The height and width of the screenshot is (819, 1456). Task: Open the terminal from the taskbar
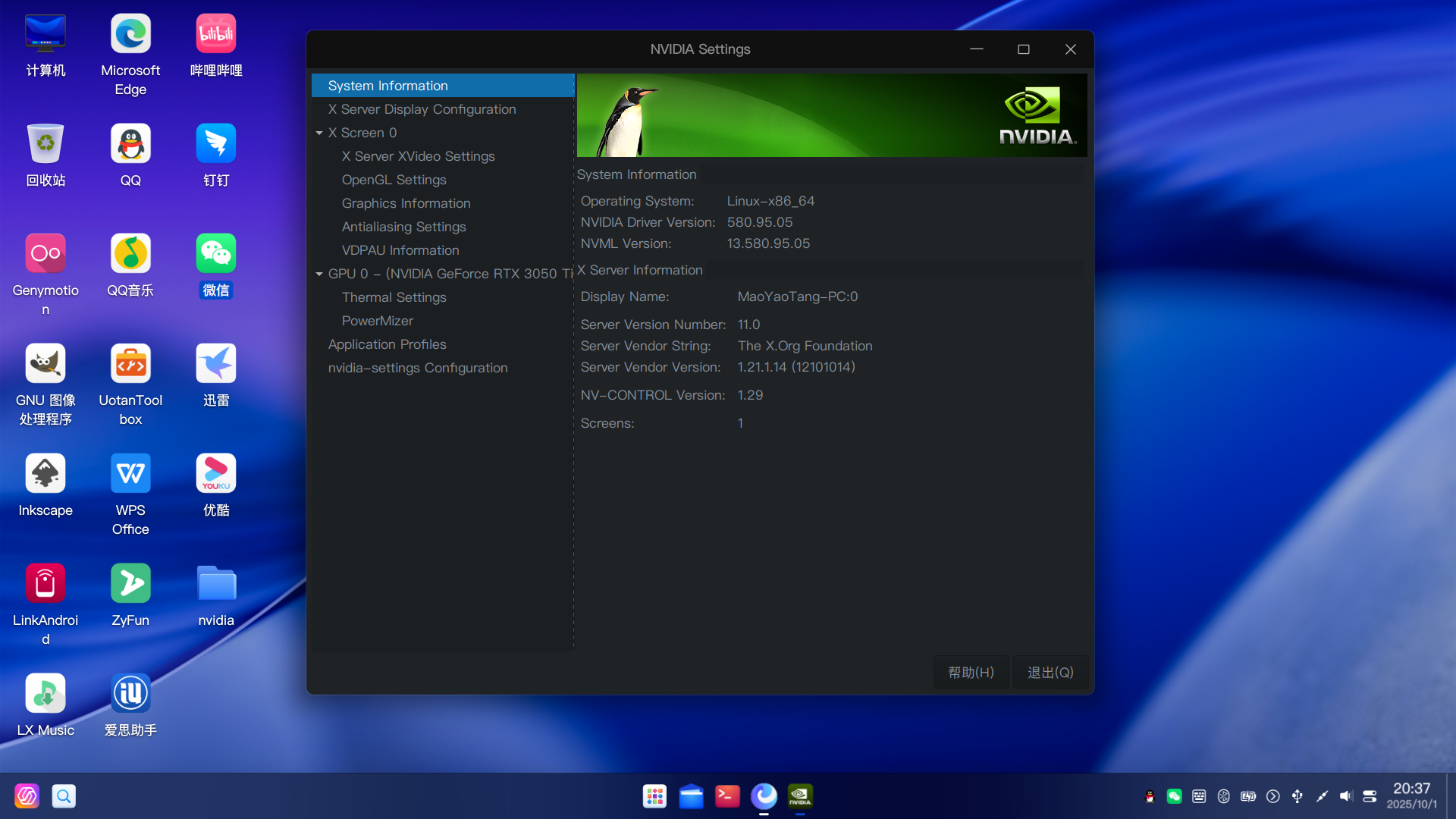click(x=727, y=796)
